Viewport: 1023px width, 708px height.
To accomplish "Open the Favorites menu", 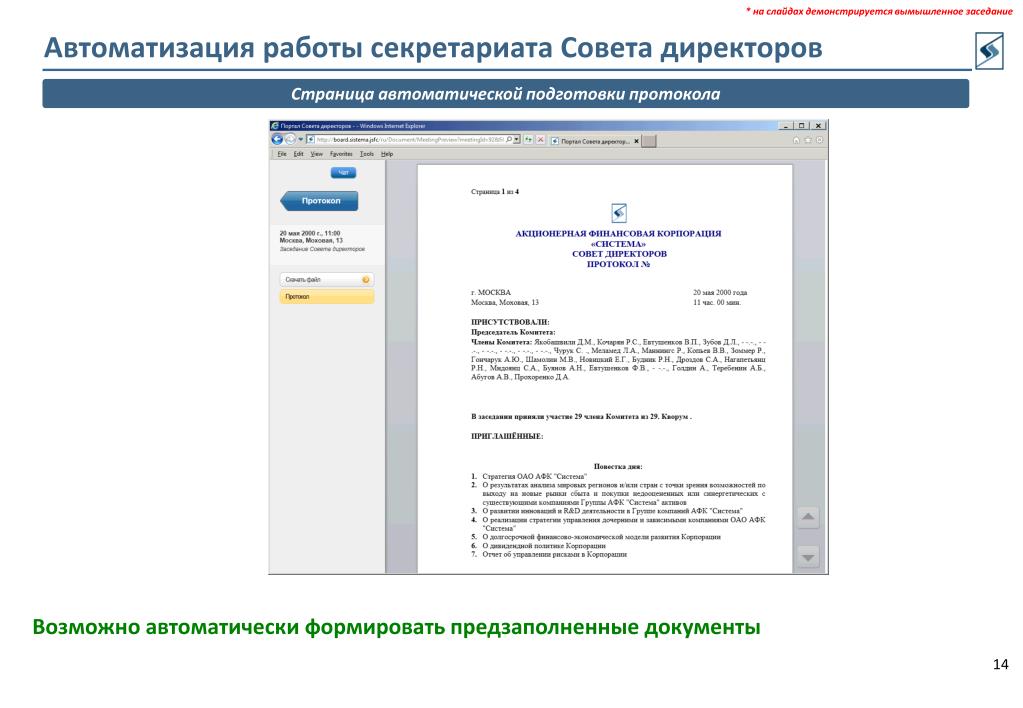I will click(341, 154).
